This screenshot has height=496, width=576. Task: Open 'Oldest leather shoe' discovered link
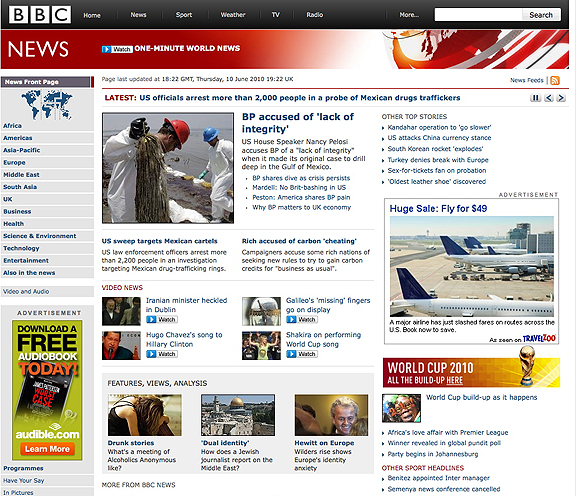click(436, 182)
